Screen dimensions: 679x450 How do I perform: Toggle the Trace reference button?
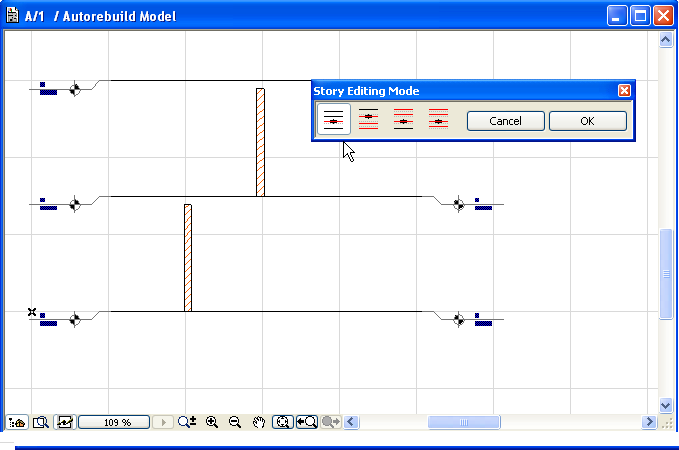click(x=65, y=422)
